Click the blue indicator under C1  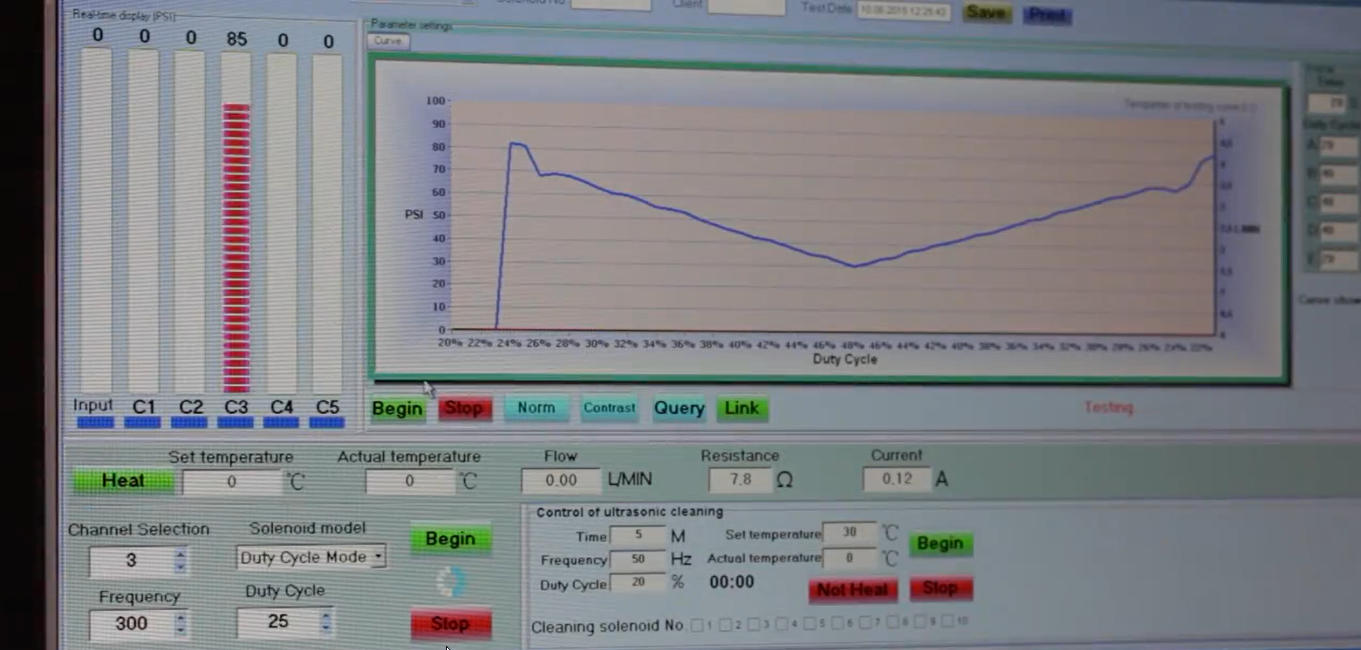coord(143,423)
